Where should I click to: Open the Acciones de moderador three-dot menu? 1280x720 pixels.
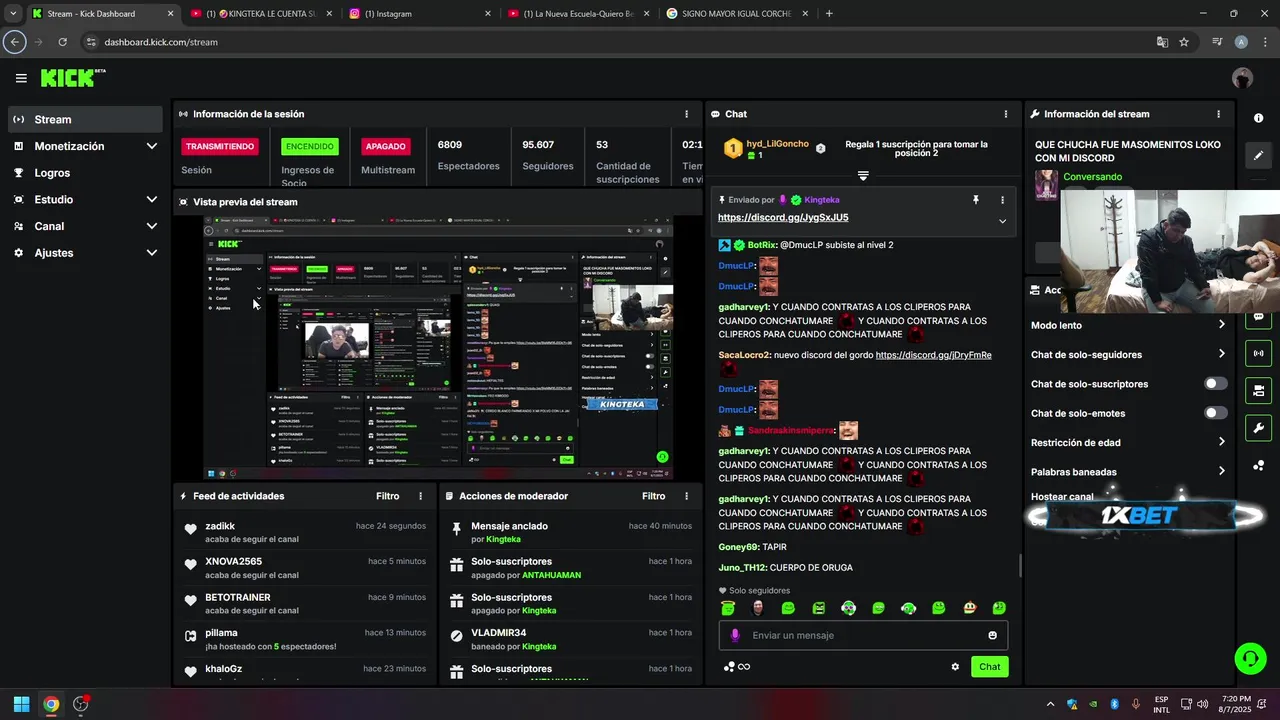point(686,496)
